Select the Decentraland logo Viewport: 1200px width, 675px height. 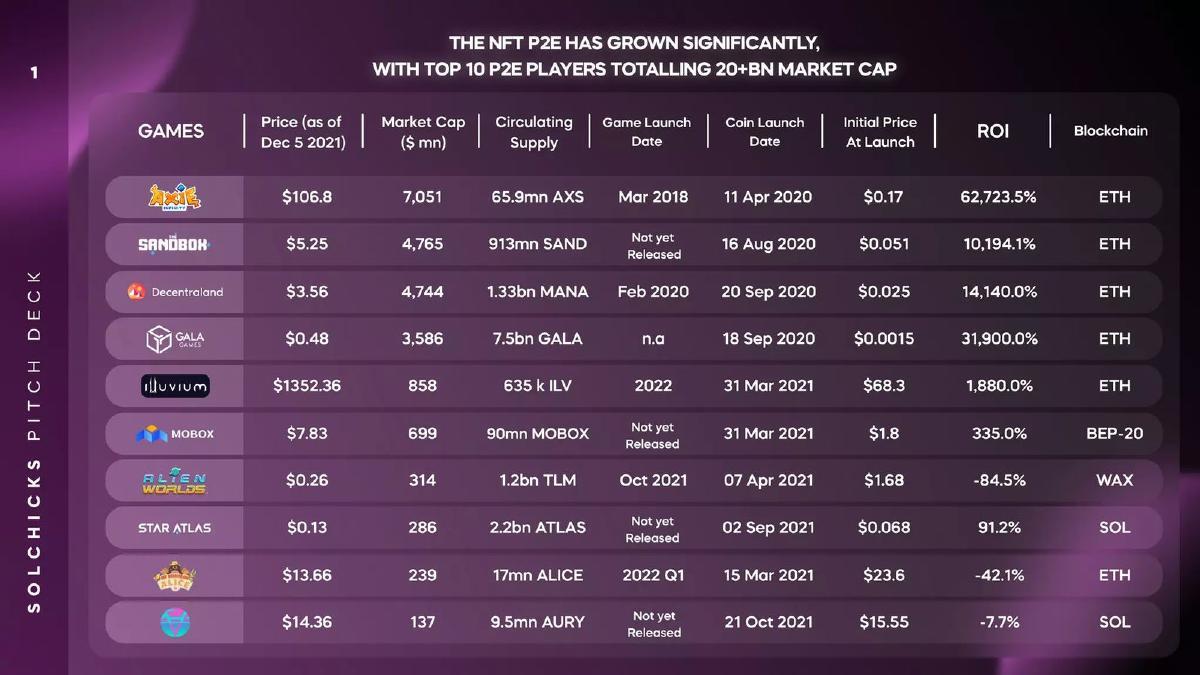[175, 292]
